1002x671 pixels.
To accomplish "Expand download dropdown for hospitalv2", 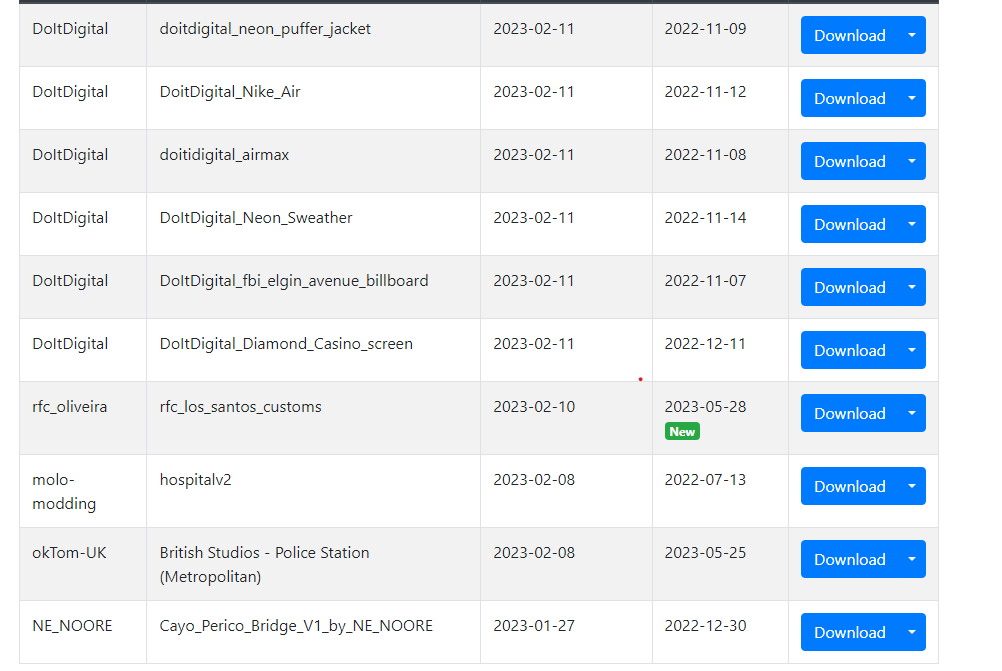I will point(912,486).
